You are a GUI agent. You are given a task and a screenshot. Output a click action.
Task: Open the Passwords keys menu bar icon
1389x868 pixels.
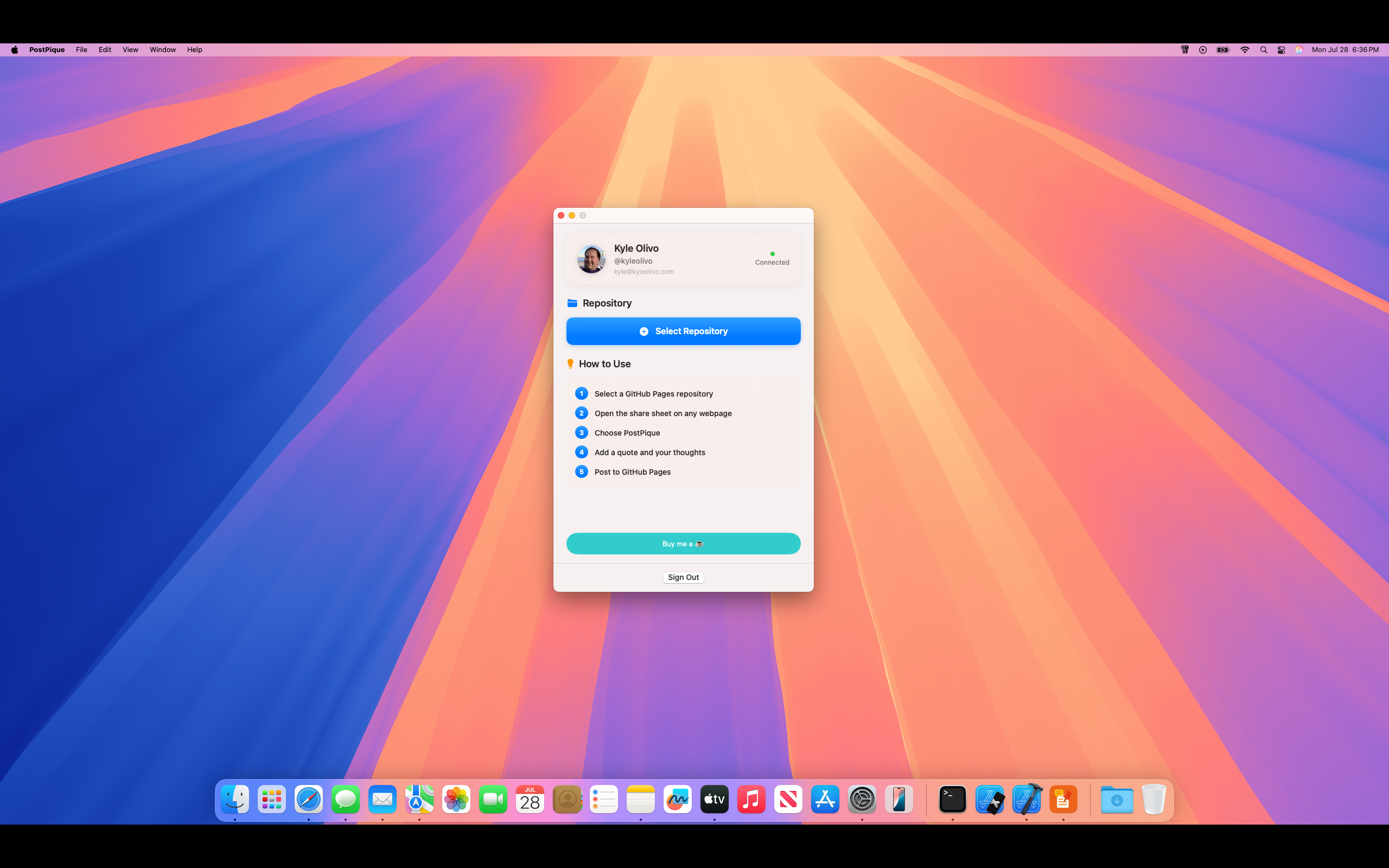tap(1184, 50)
